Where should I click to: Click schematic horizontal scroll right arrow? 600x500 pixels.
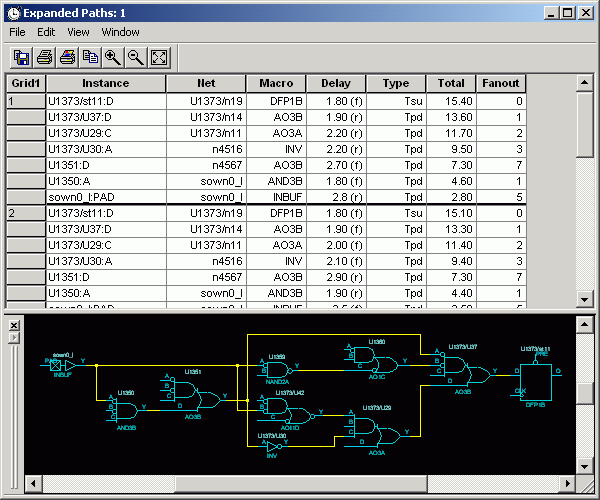[568, 484]
